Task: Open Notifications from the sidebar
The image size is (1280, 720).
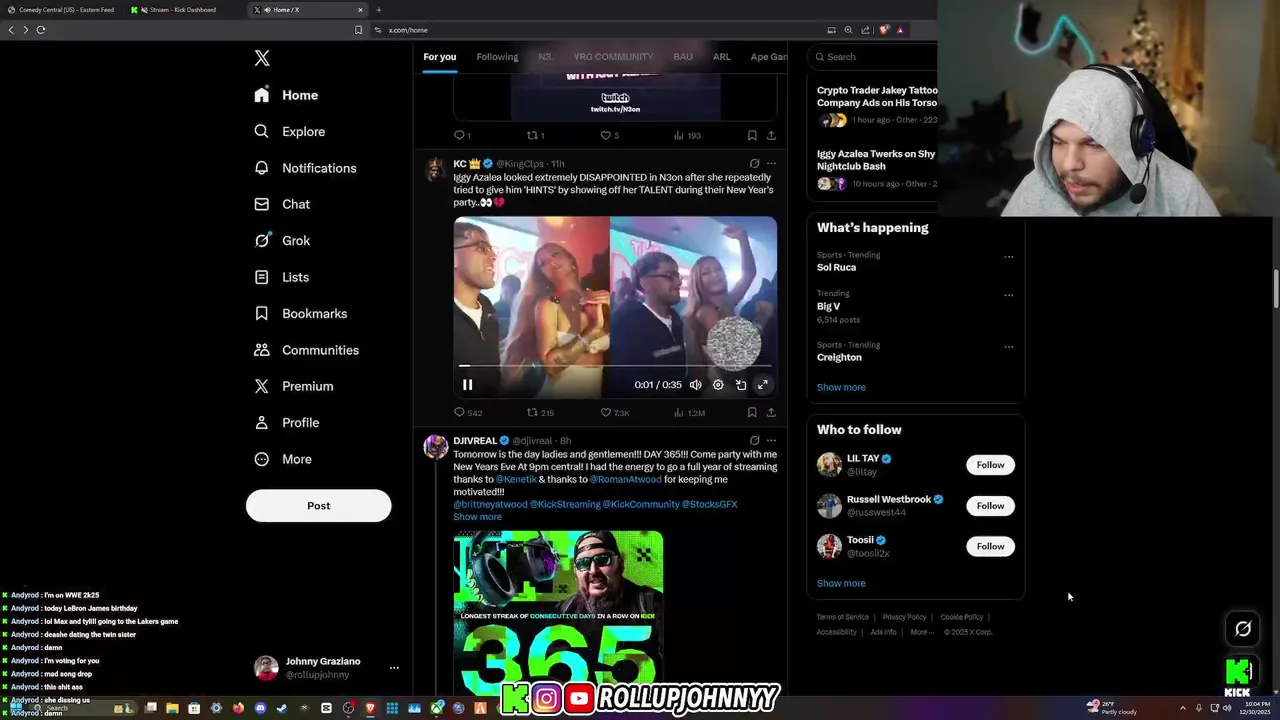Action: point(305,168)
